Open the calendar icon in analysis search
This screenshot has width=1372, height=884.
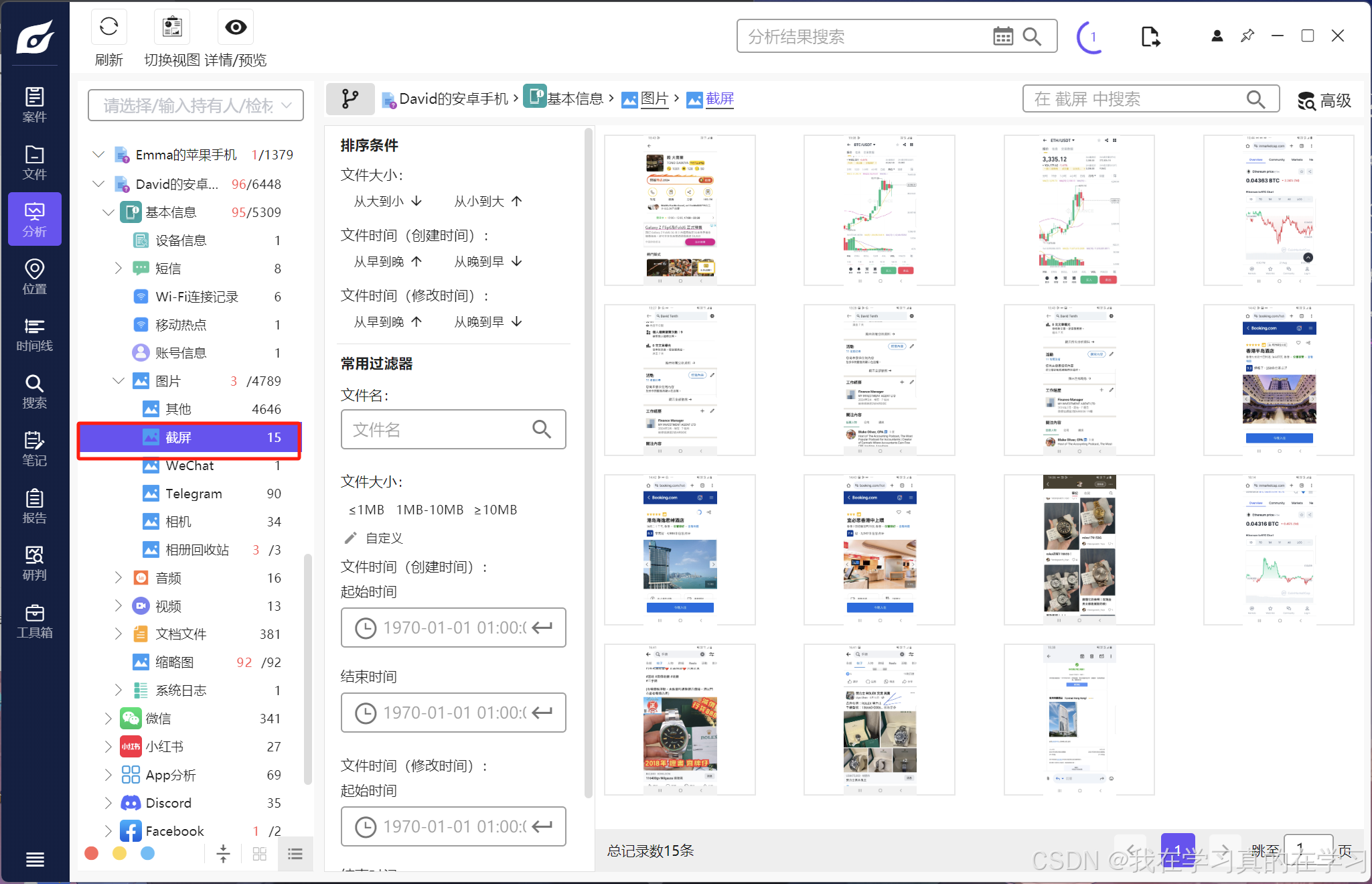1002,36
